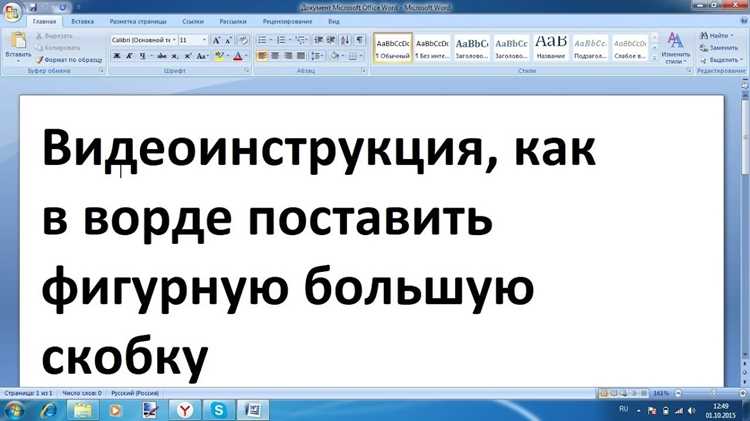The image size is (750, 421).
Task: Switch to the Вставка tab
Action: (82, 22)
